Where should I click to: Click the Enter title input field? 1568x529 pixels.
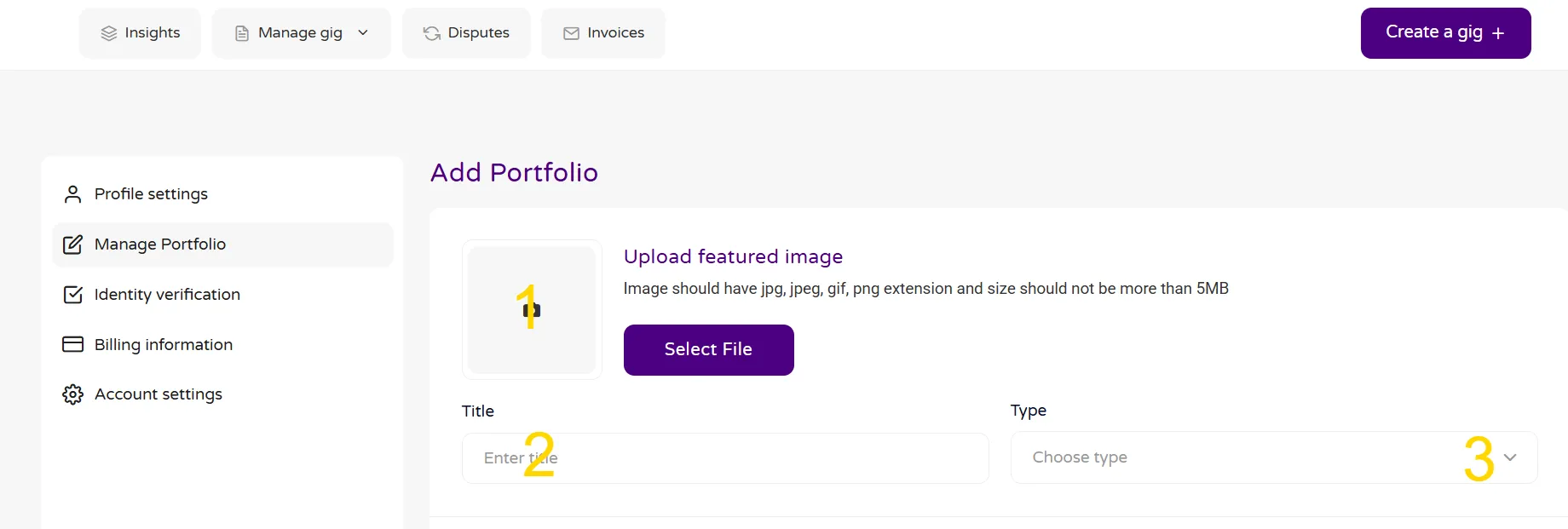[x=724, y=458]
